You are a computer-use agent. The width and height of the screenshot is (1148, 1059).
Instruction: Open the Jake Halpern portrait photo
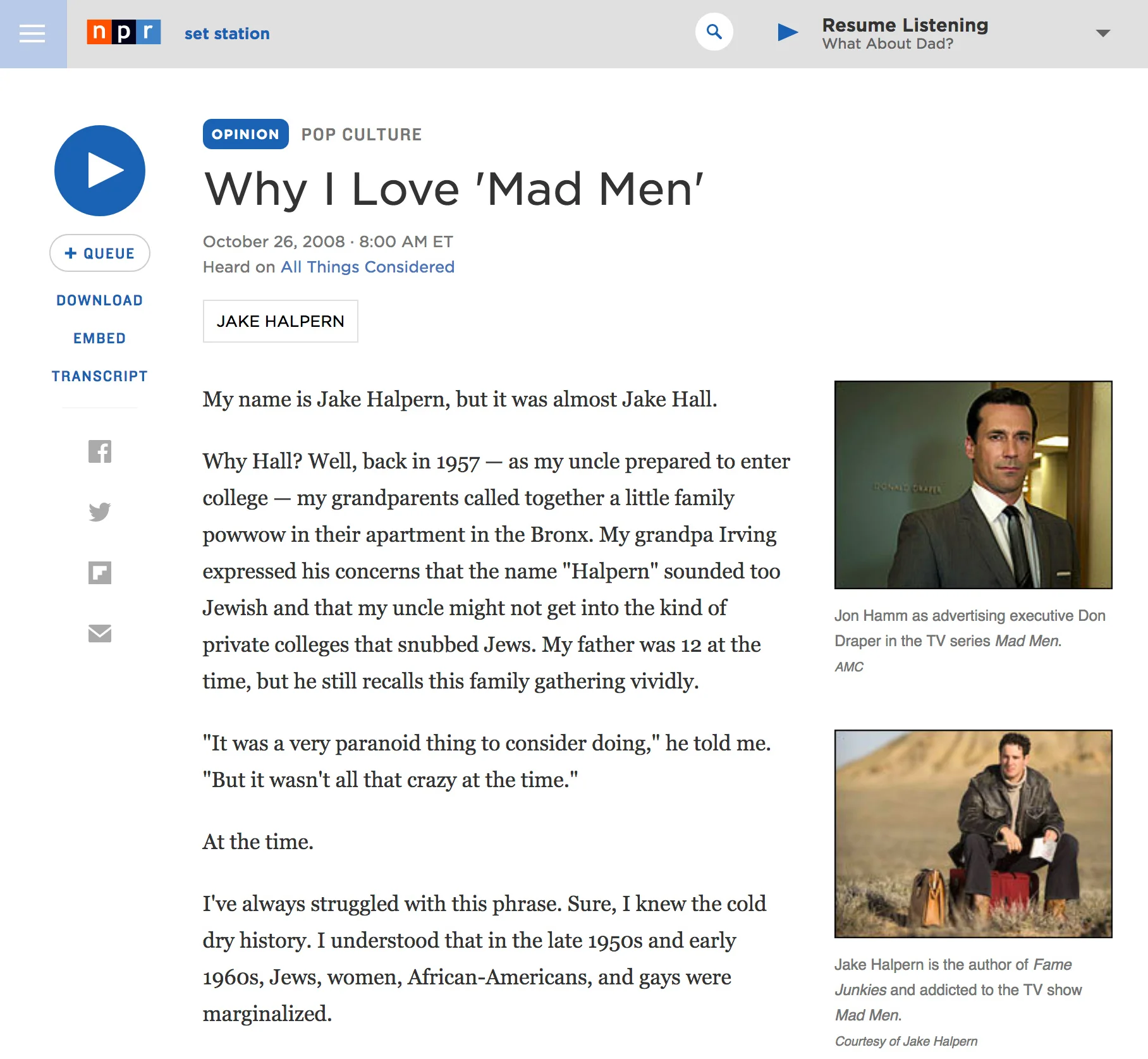(974, 834)
